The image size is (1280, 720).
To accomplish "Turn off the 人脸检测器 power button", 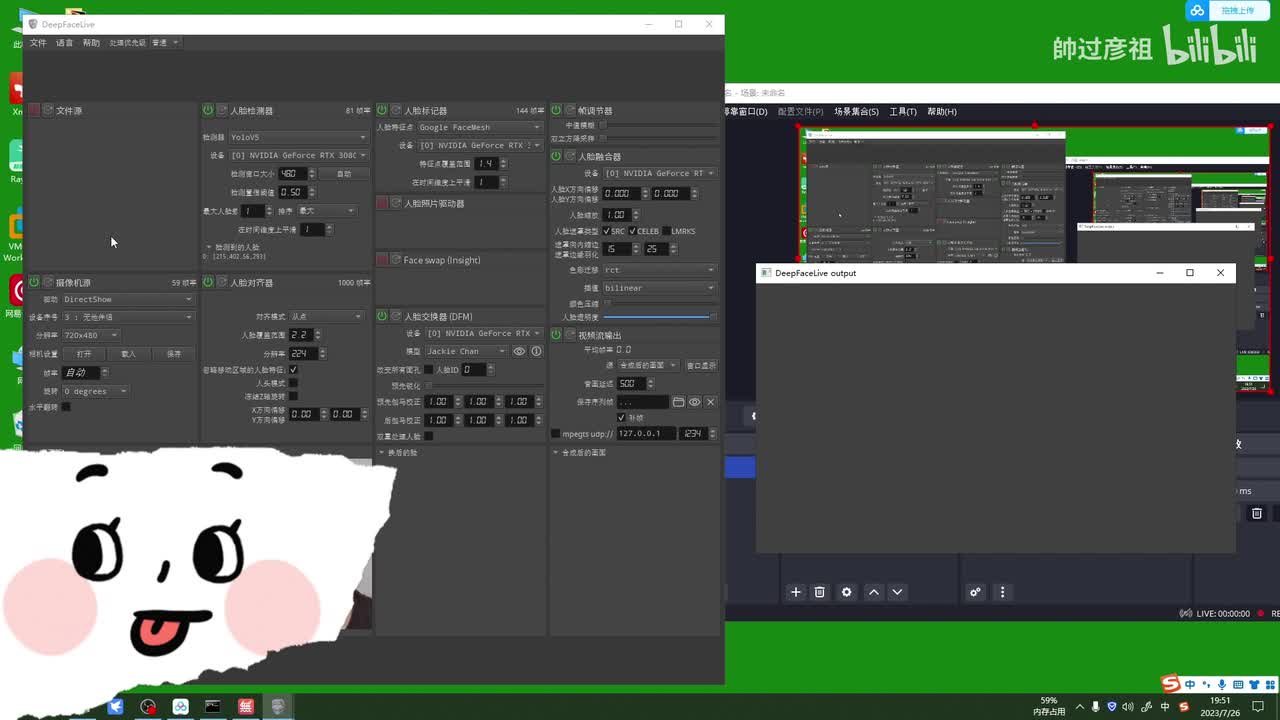I will tap(208, 110).
